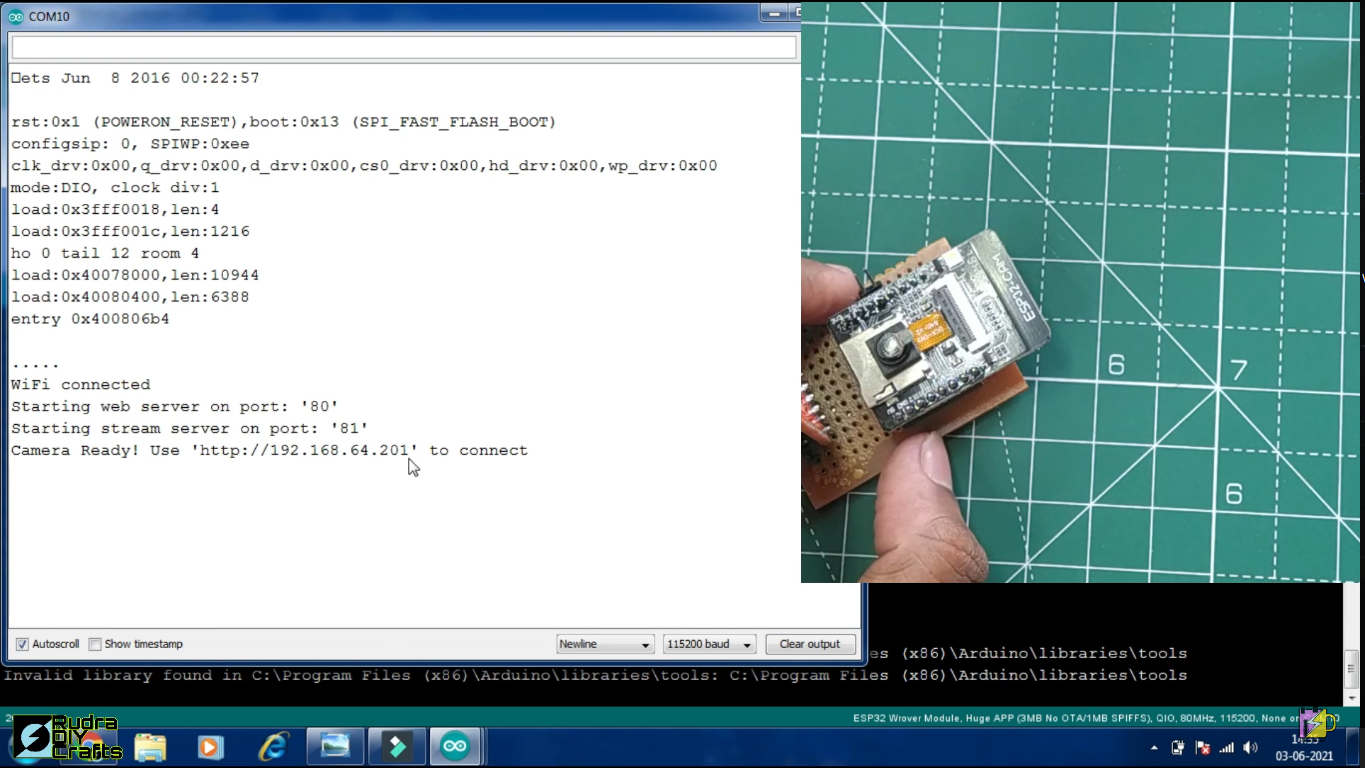Show hidden system tray icons
The height and width of the screenshot is (768, 1365).
pyautogui.click(x=1154, y=748)
